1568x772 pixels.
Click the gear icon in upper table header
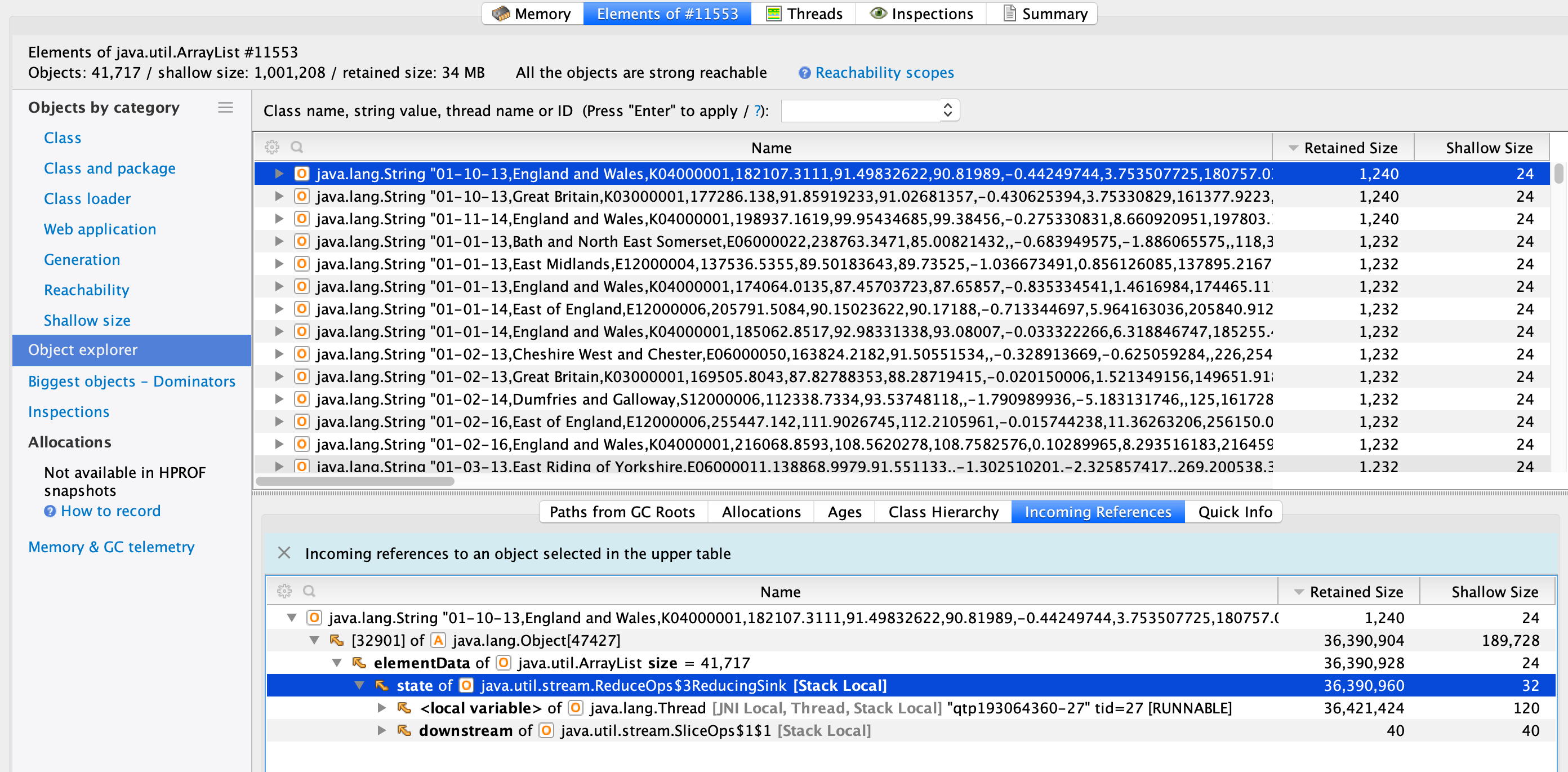click(271, 147)
